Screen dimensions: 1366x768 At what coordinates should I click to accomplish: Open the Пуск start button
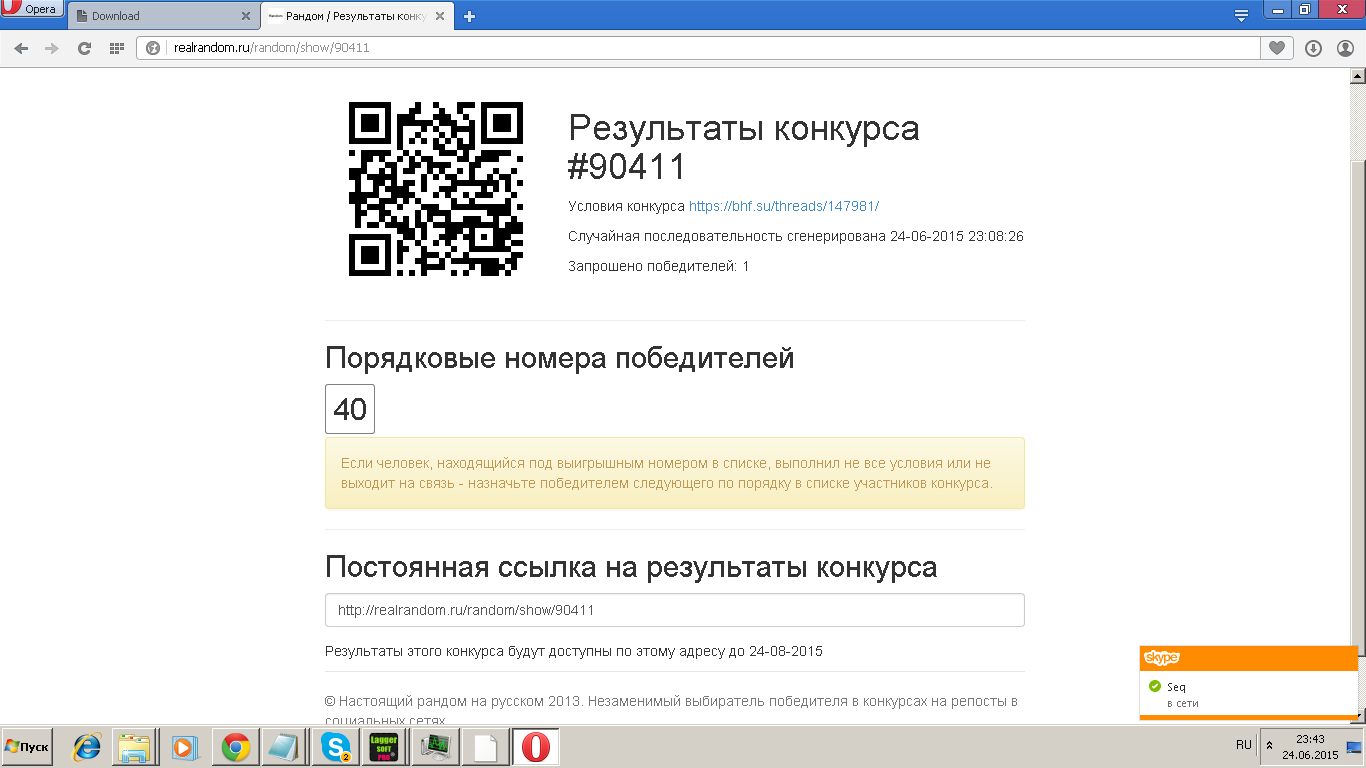(x=27, y=747)
